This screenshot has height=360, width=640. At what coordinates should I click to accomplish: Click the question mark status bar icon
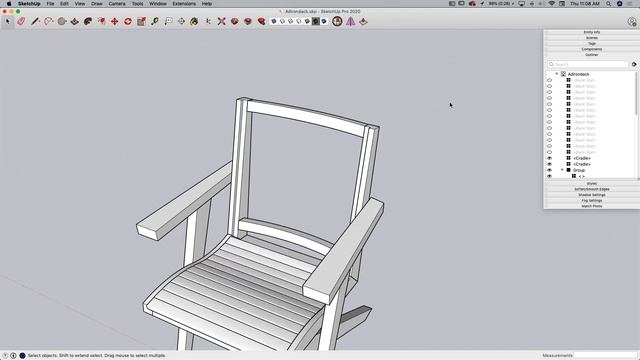(5, 356)
